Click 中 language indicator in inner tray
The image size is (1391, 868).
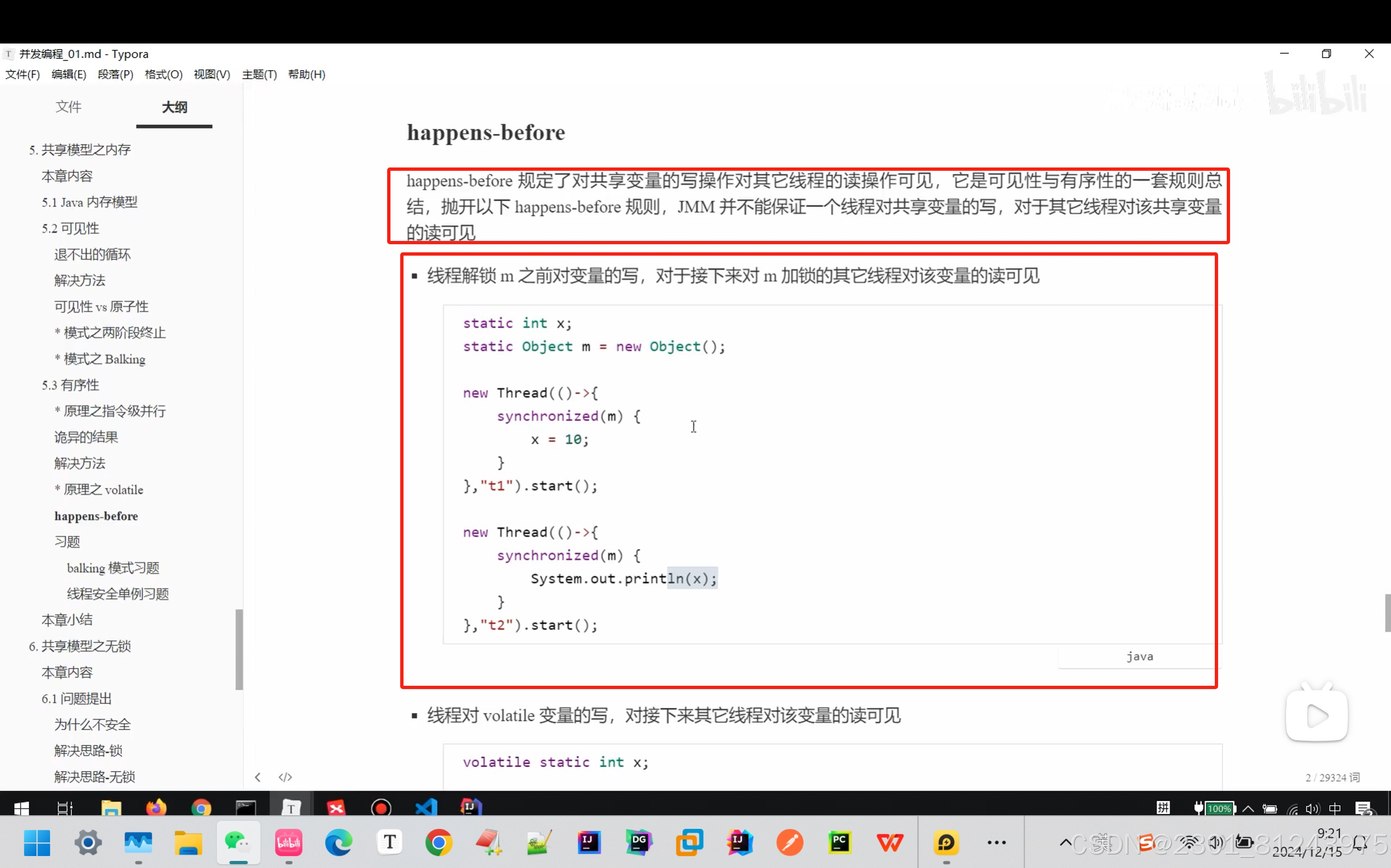click(1336, 808)
